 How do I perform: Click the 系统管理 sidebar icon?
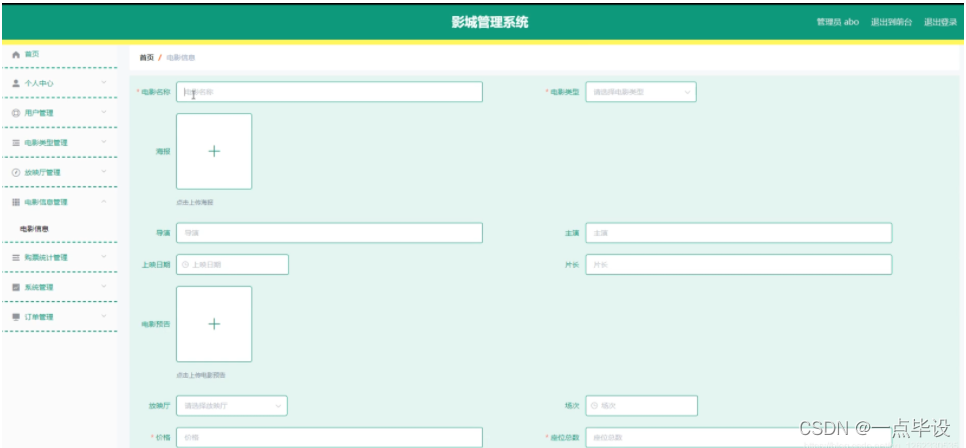17,287
